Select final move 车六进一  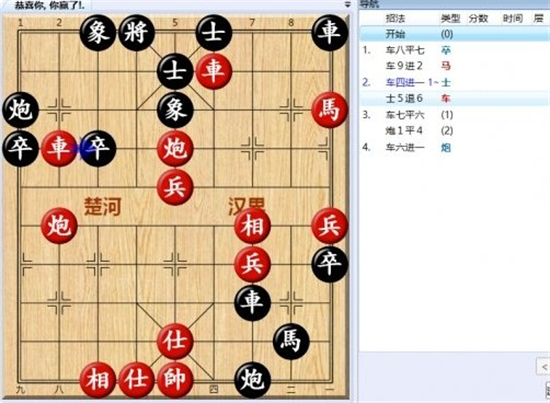coord(405,147)
